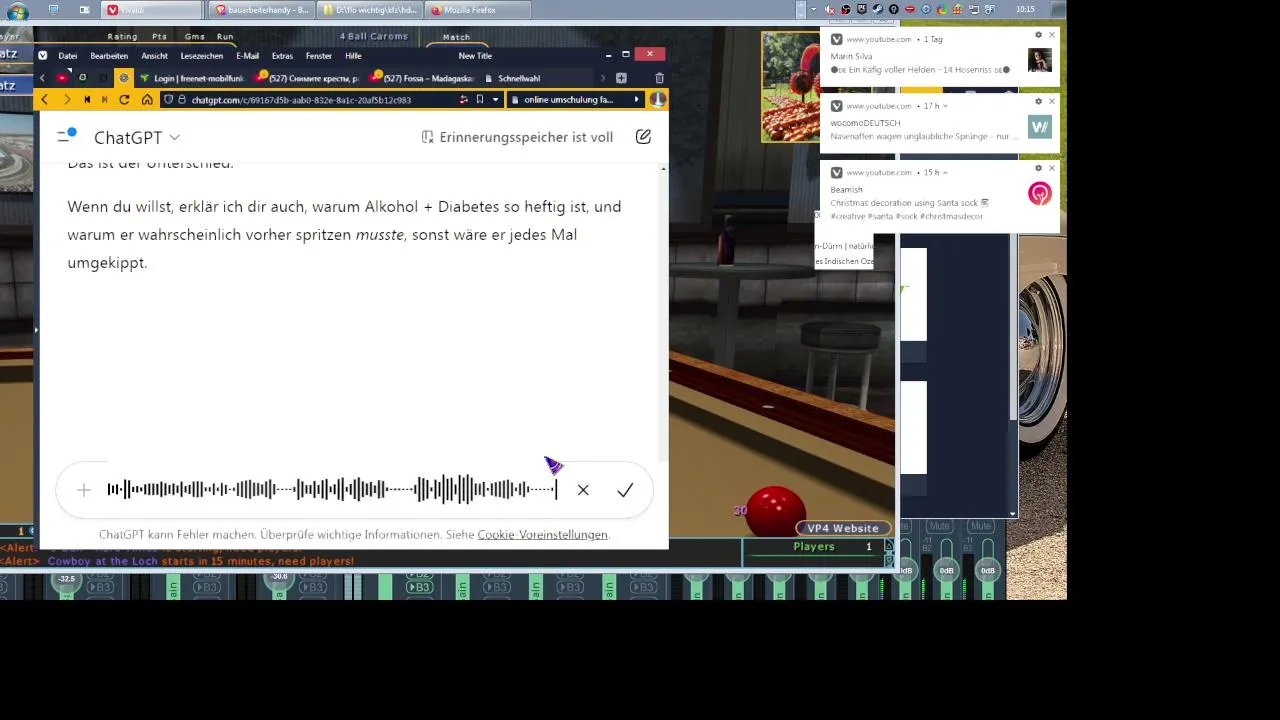Open the Datei menu in Vivaldi
Viewport: 1280px width, 720px height.
tap(67, 56)
